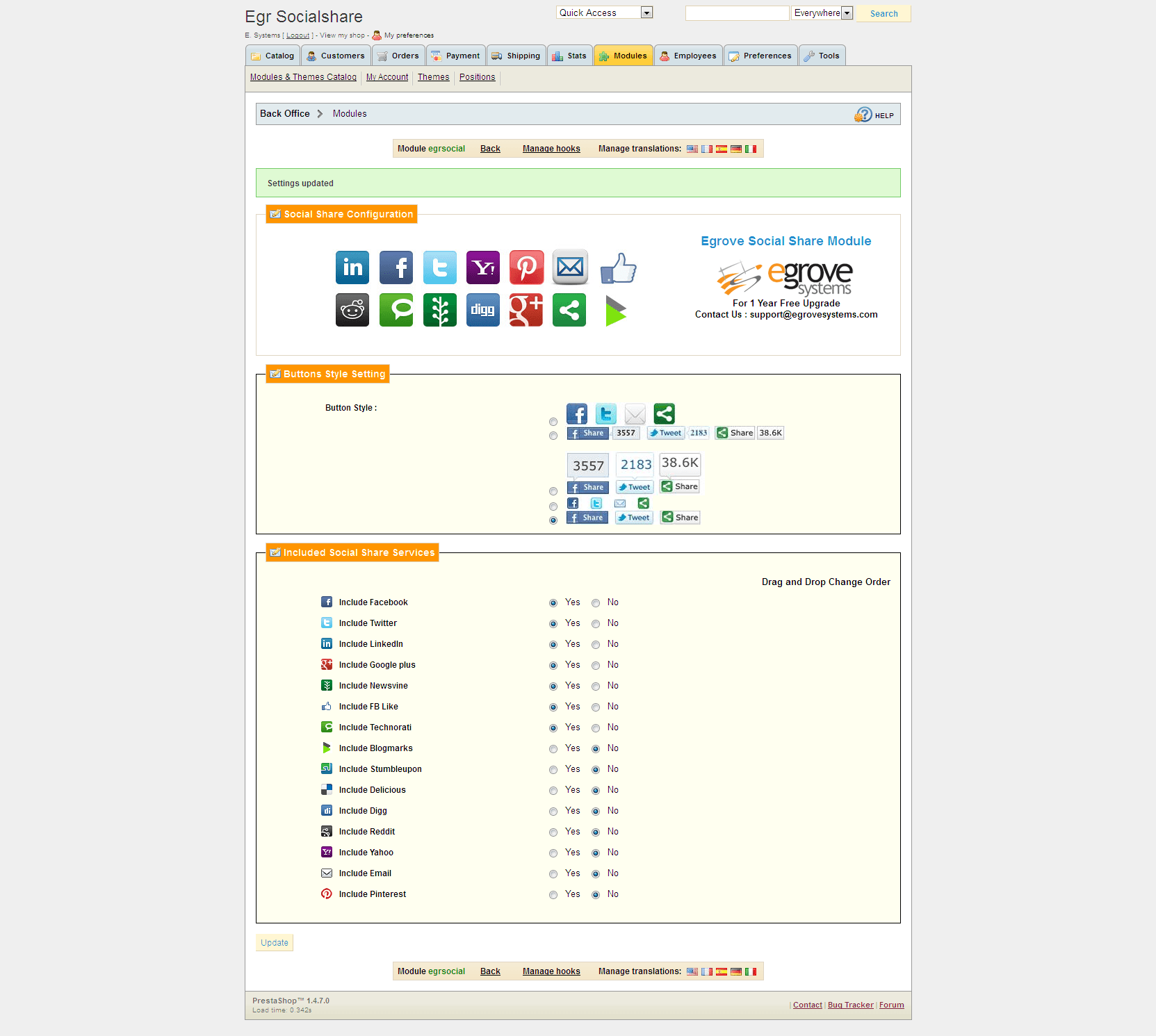Click the Google plus red icon

[x=526, y=310]
